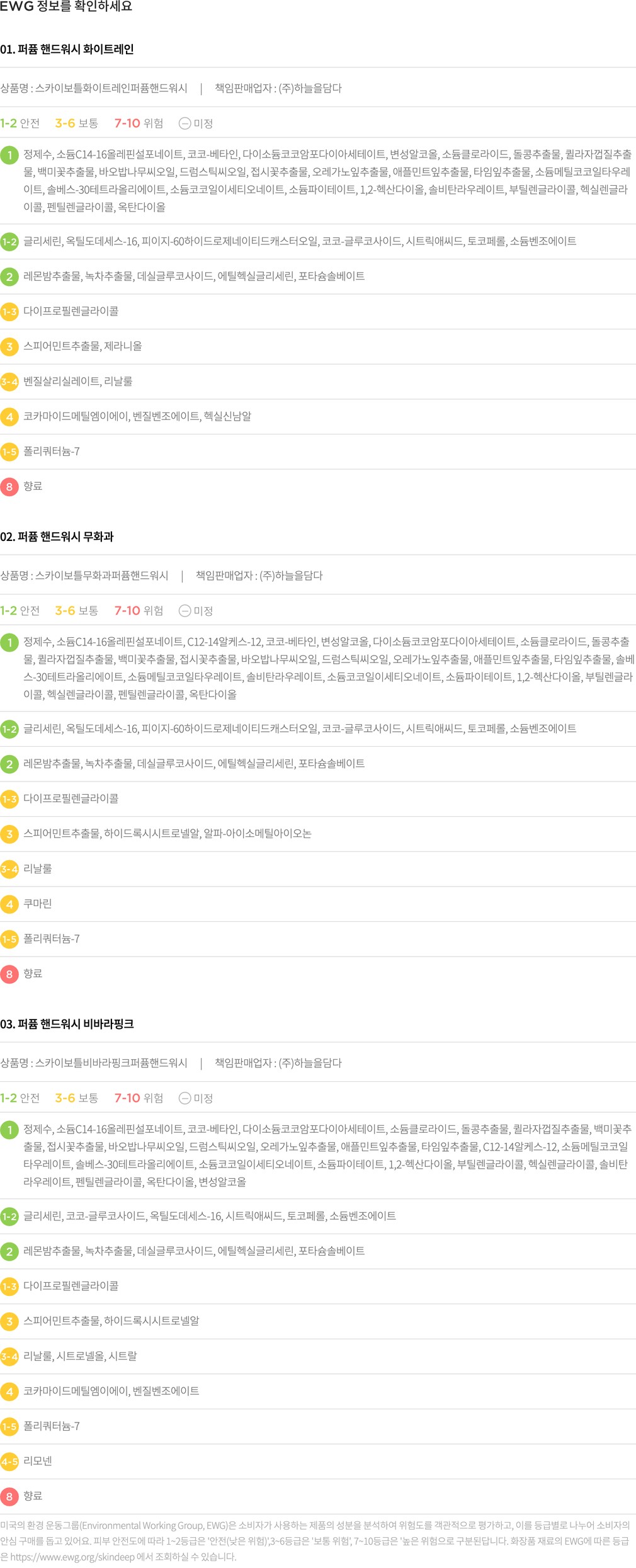
Task: Click product name 스카이보틀화이트레인퍼퓸핸드워시
Action: pyautogui.click(x=111, y=88)
